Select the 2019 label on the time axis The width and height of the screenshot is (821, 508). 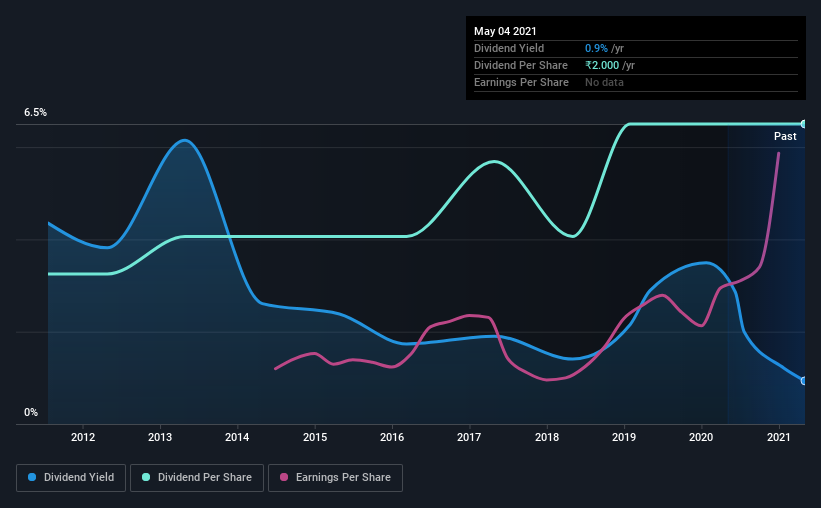[625, 437]
